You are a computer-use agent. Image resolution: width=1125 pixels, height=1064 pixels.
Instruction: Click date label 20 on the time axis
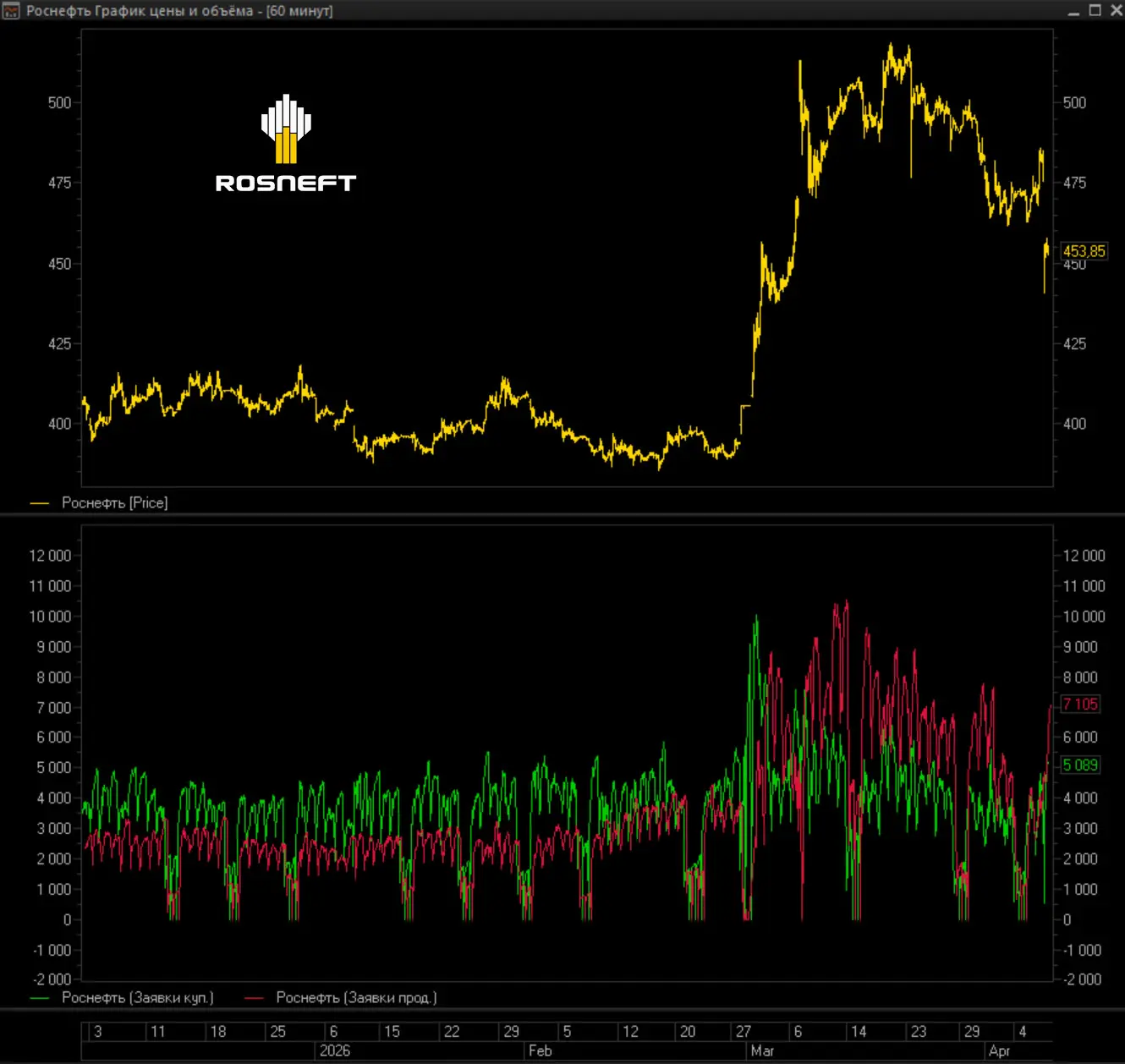point(688,1032)
